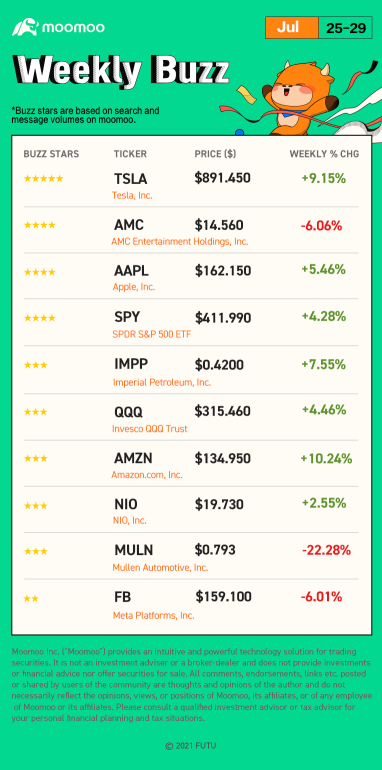Click the two-star rating beside FB

(31, 599)
